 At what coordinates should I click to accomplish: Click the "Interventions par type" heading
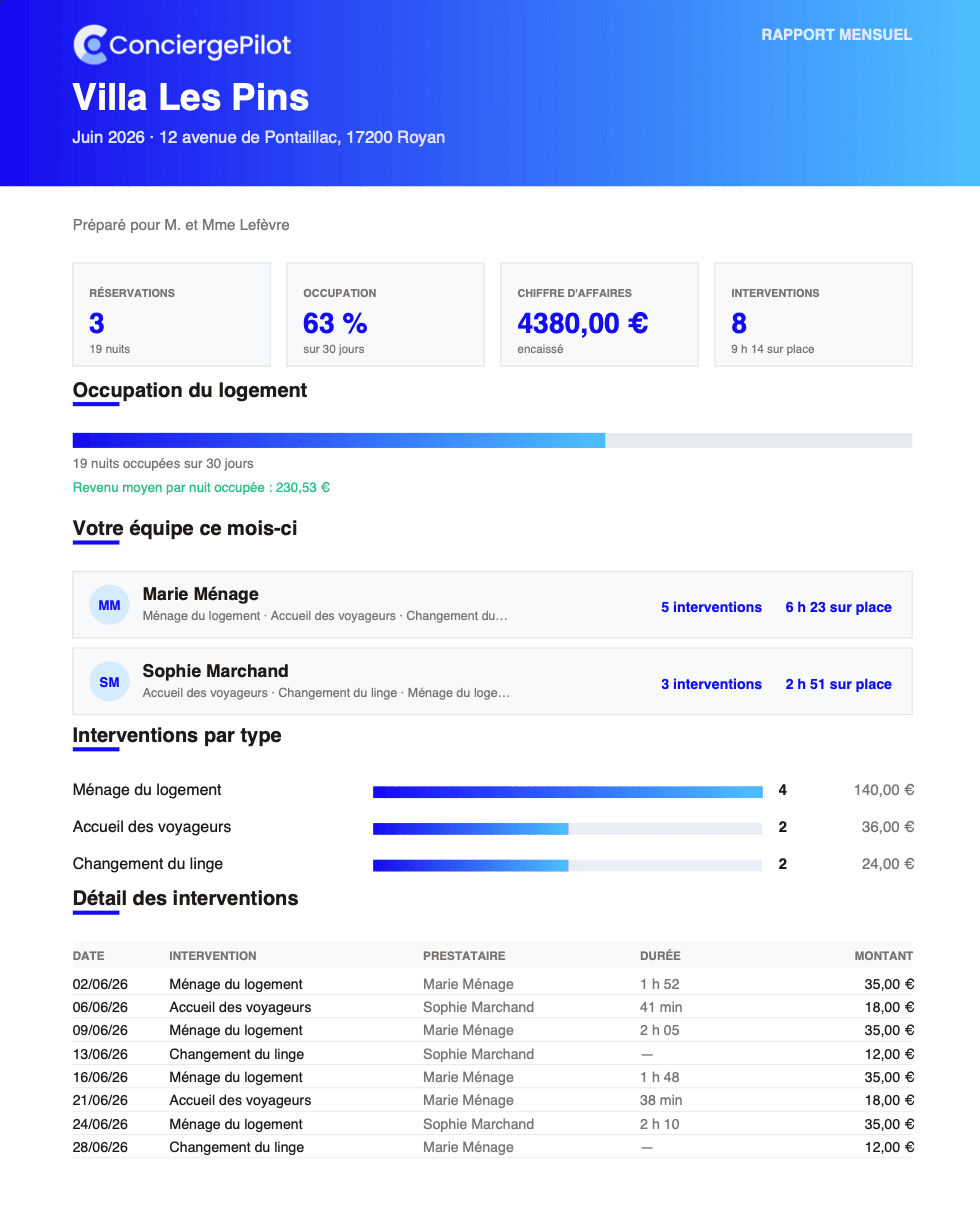point(177,735)
